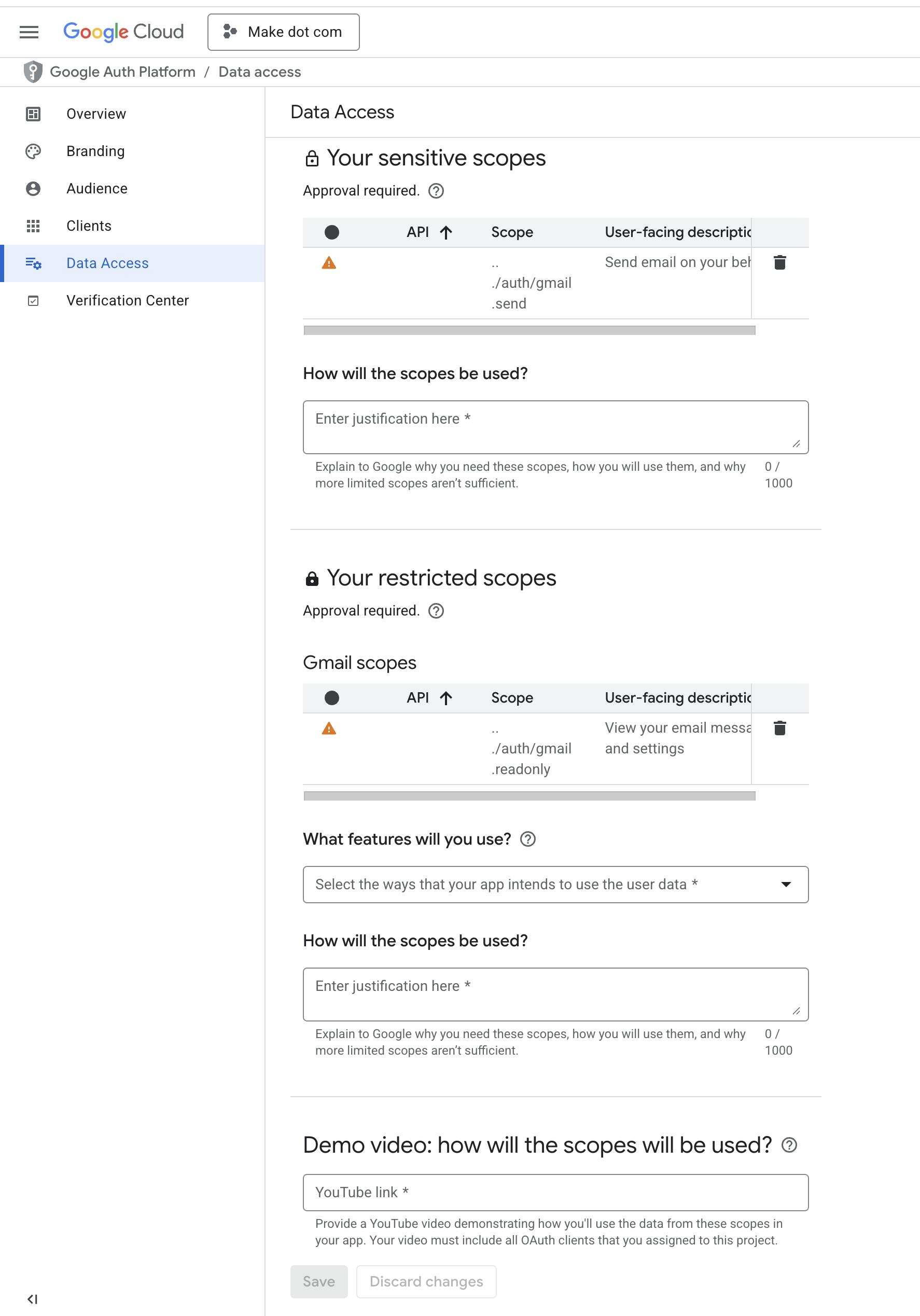Collapse the sidebar navigation panel
920x1316 pixels.
(33, 1299)
